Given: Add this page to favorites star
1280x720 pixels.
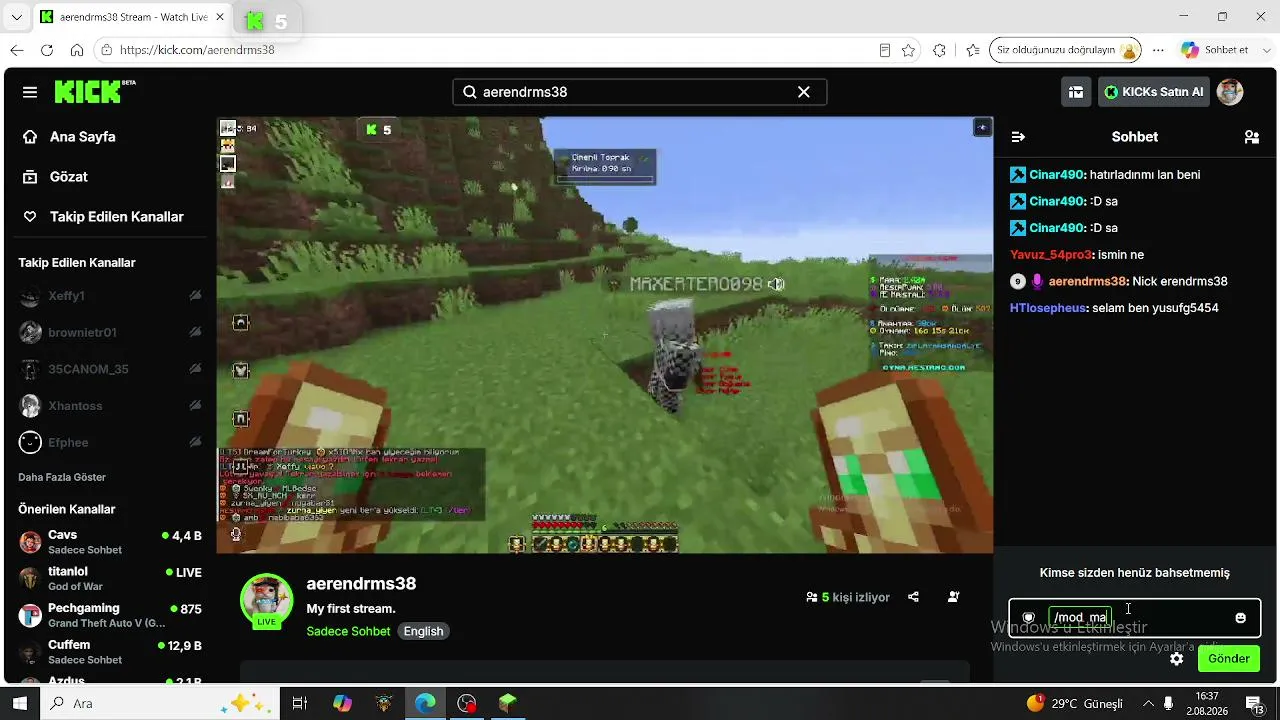Looking at the screenshot, I should coord(908,50).
